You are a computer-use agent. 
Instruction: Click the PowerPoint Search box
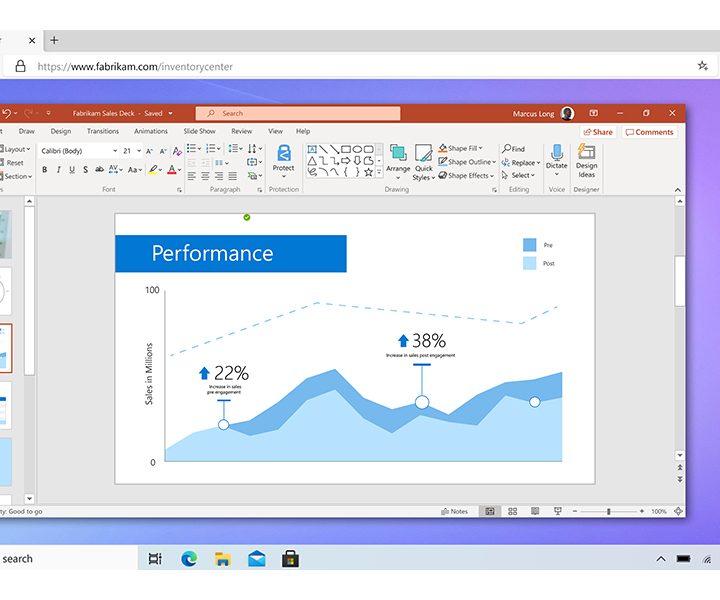298,113
